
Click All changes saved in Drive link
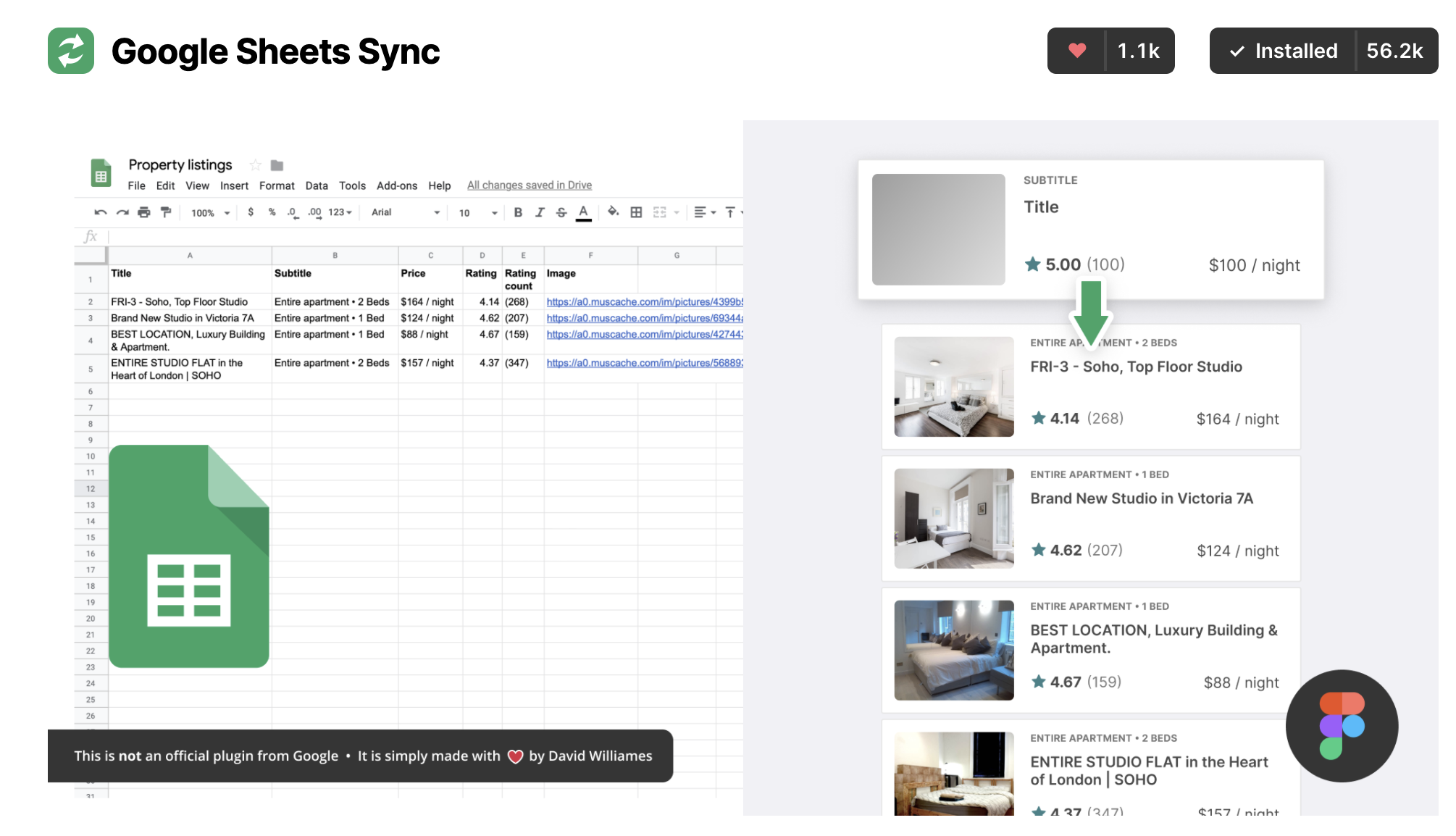pos(530,185)
